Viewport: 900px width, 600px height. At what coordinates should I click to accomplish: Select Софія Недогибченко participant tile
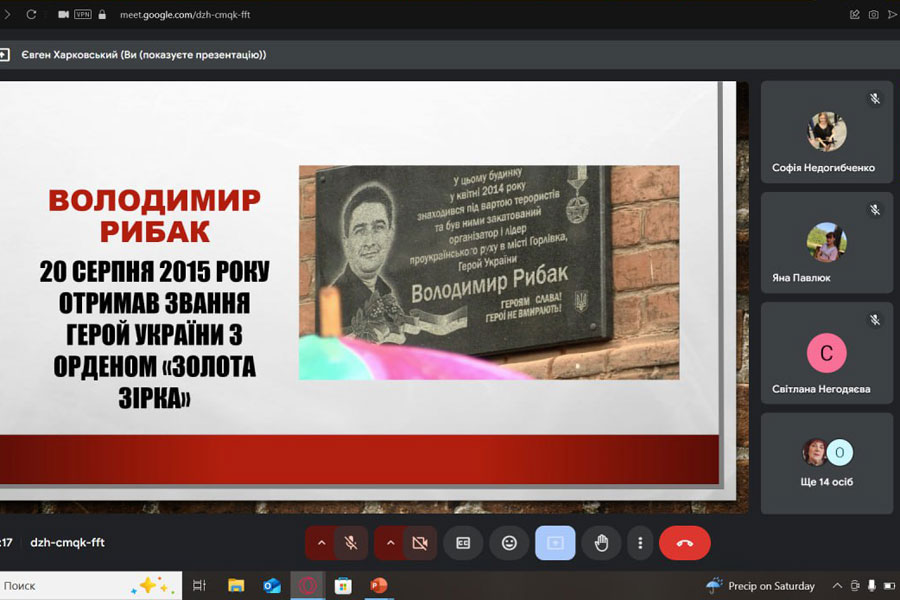point(827,132)
